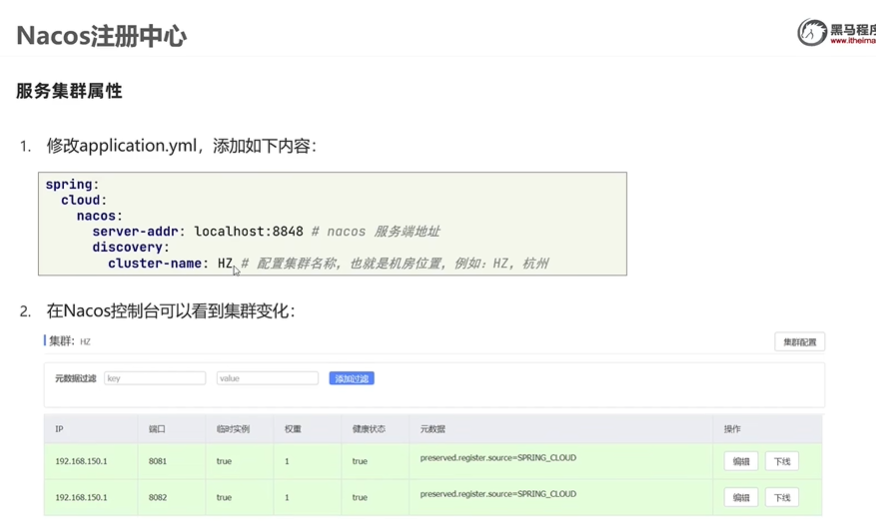This screenshot has width=876, height=522.
Task: Click the Nacos注册中心 title
Action: point(102,36)
